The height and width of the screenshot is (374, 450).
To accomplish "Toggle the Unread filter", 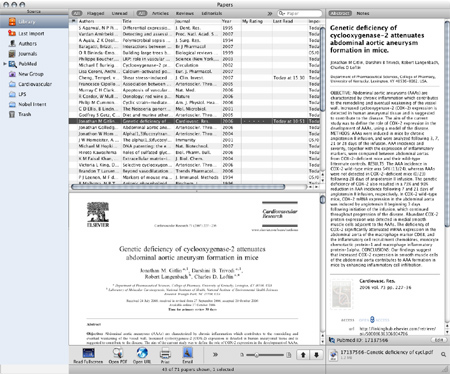I will click(119, 13).
